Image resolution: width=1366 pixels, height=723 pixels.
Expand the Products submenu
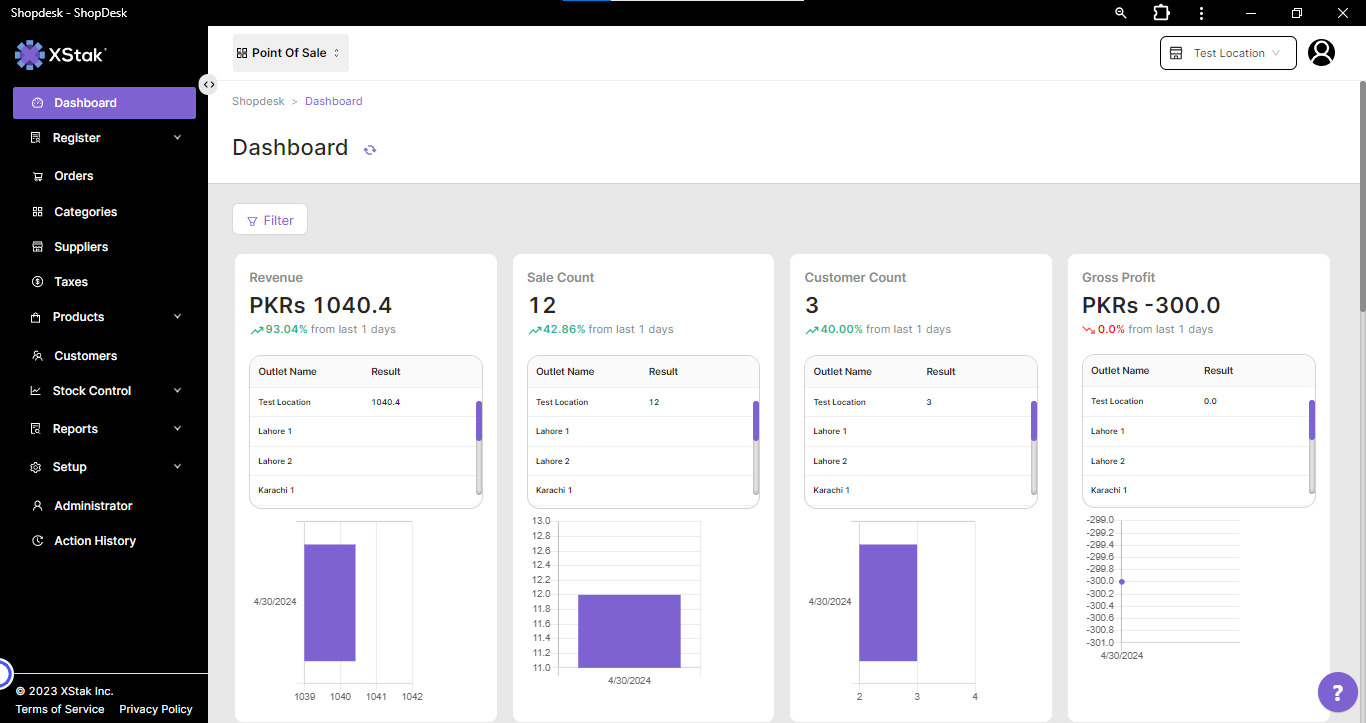point(104,317)
